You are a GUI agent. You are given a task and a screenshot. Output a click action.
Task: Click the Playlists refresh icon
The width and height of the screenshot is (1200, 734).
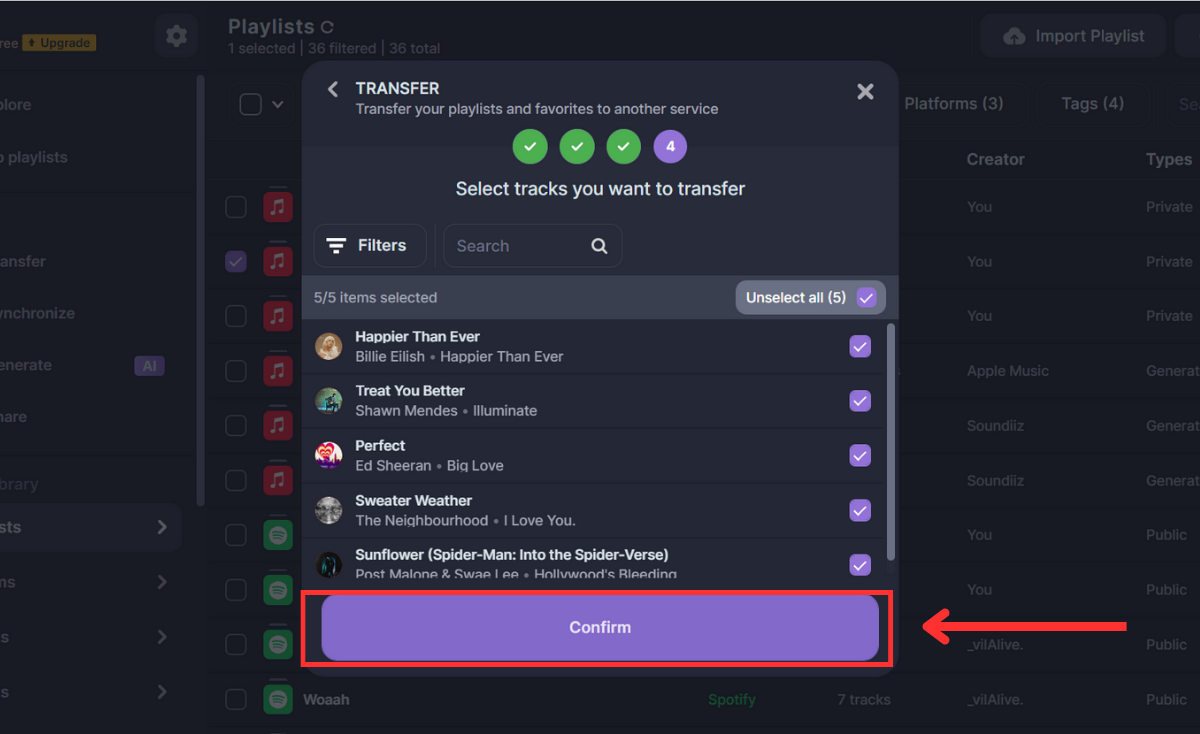coord(327,28)
